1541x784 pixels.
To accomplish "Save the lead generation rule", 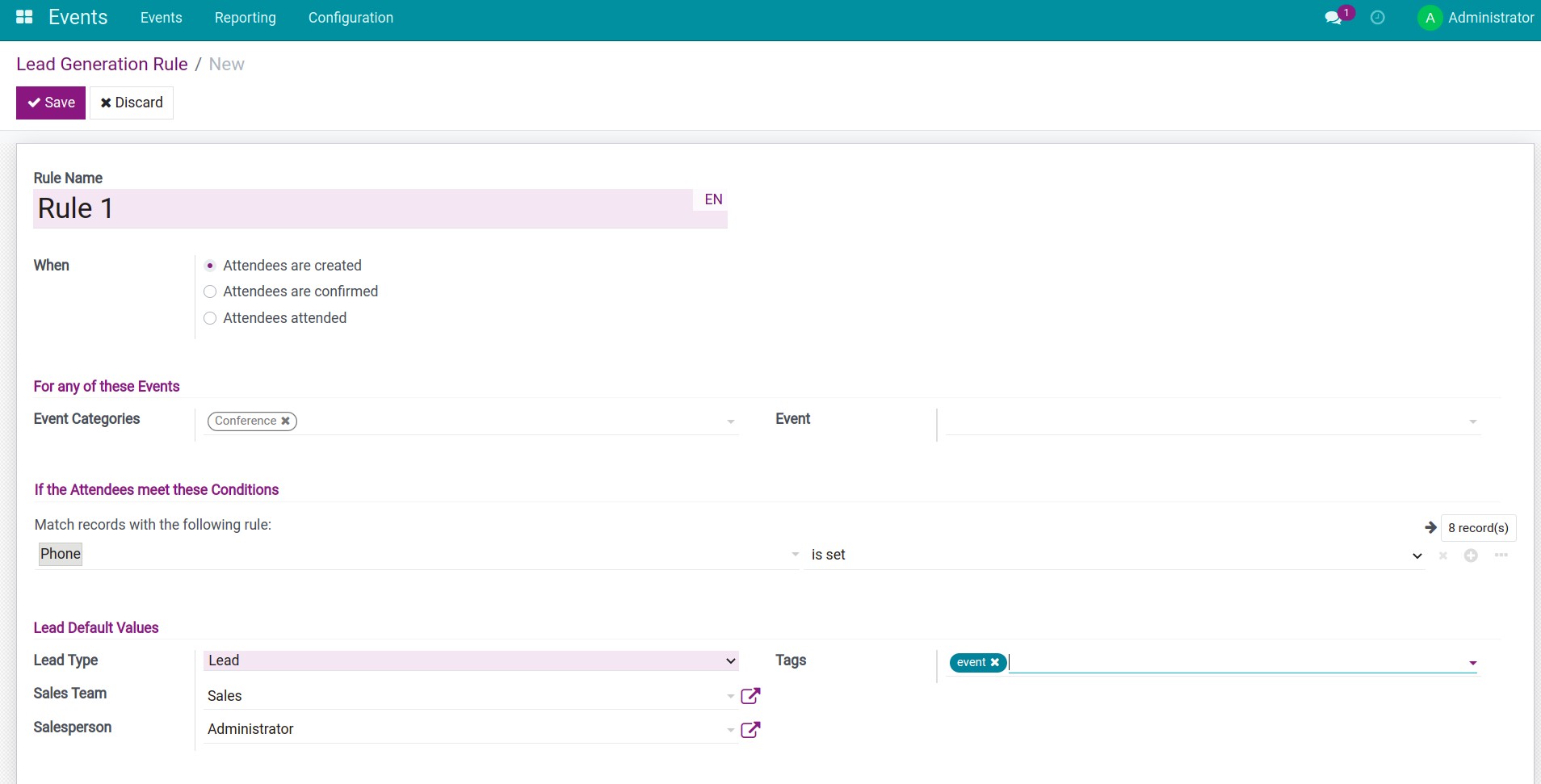I will (51, 103).
